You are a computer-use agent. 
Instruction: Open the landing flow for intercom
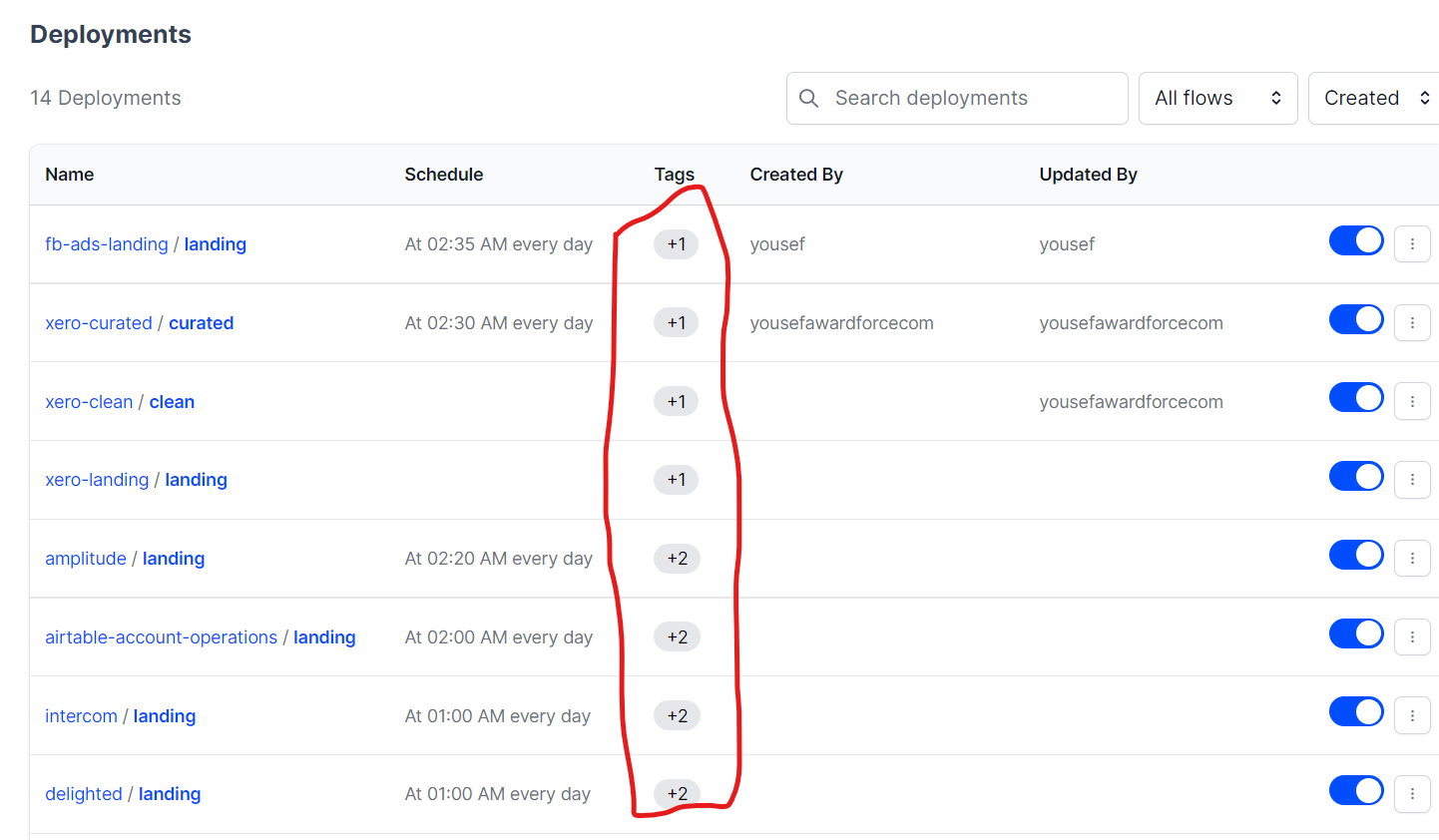pos(164,715)
